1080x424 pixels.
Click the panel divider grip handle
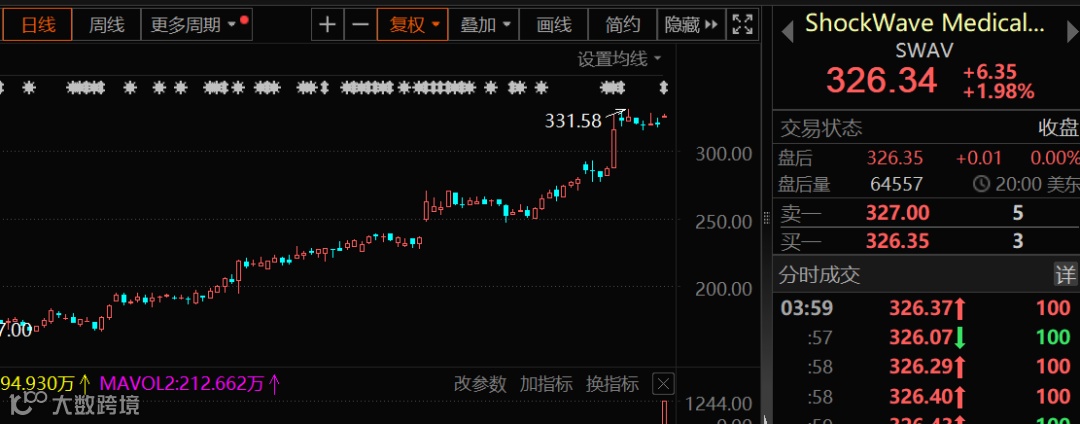click(766, 218)
